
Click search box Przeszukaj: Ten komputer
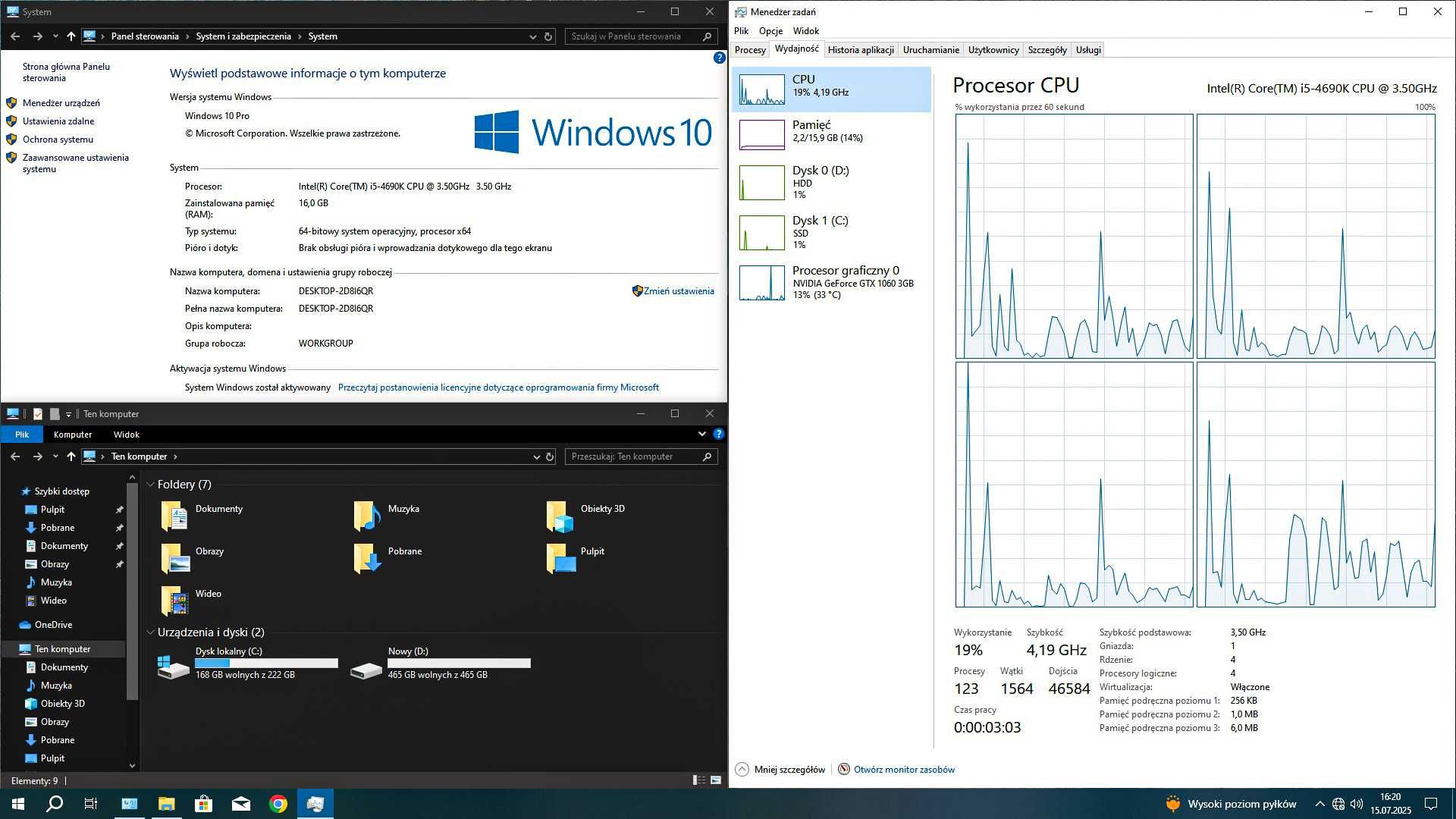point(641,457)
